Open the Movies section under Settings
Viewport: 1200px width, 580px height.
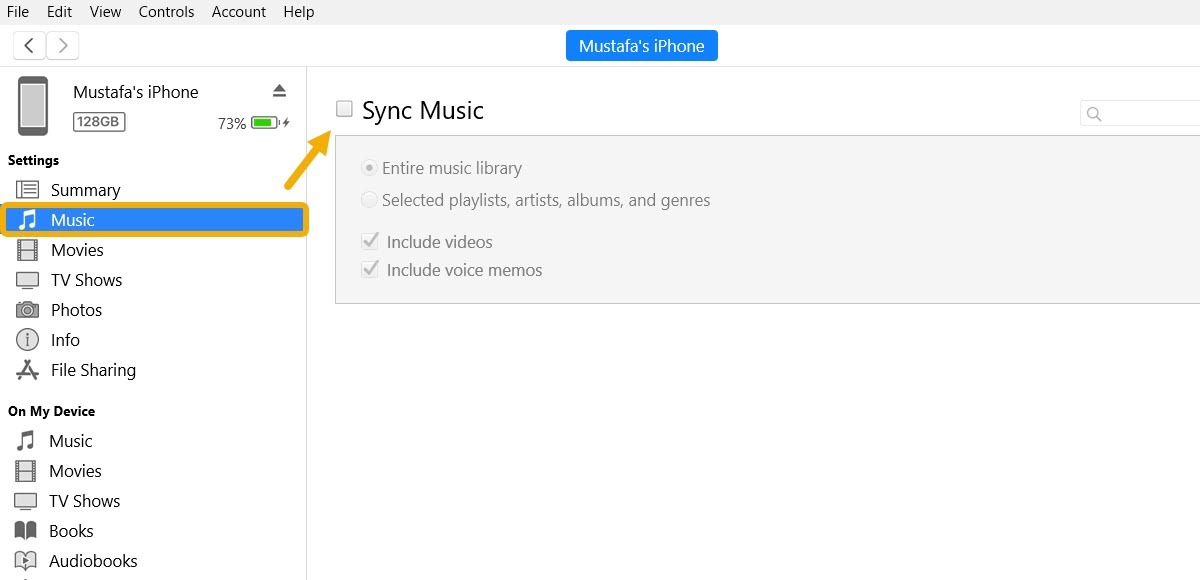(27, 249)
